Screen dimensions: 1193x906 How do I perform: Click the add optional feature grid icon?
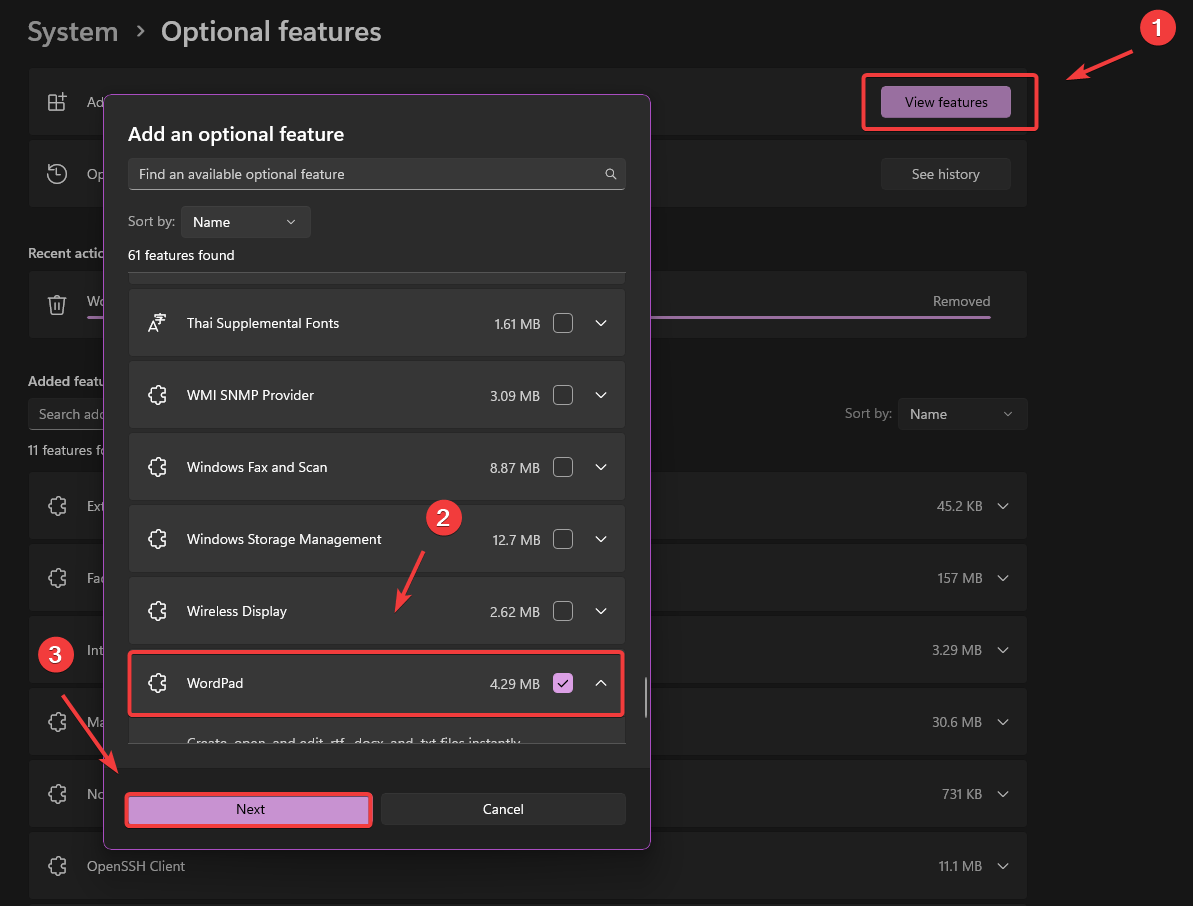pyautogui.click(x=58, y=102)
